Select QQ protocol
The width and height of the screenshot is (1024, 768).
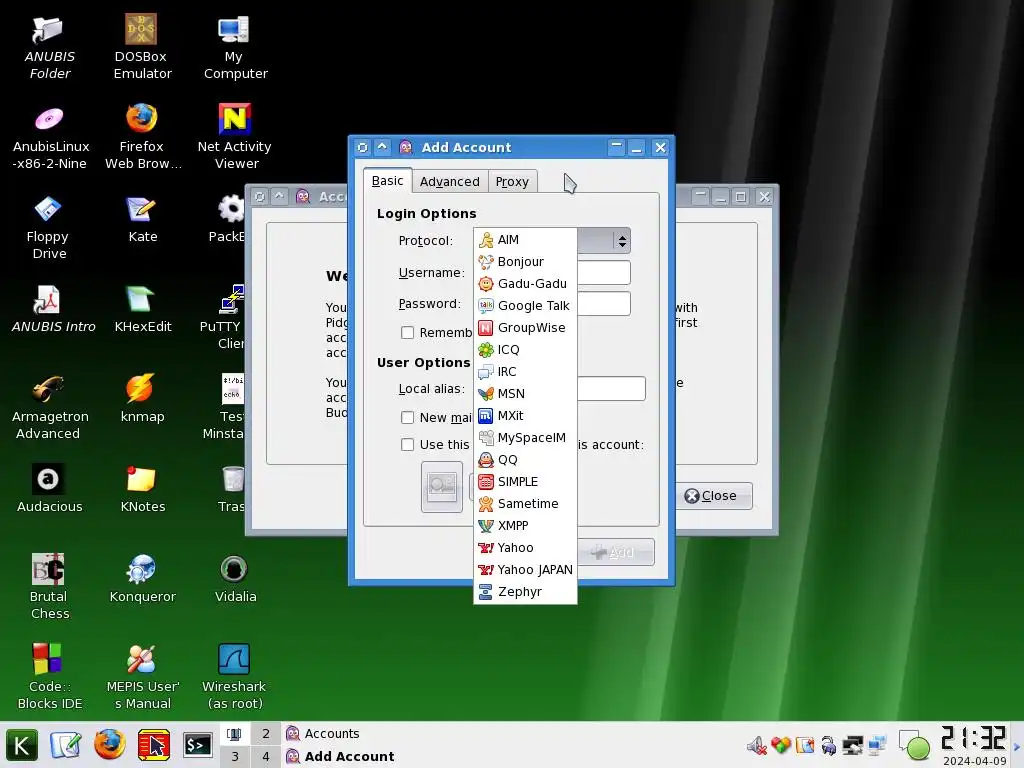pyautogui.click(x=525, y=460)
